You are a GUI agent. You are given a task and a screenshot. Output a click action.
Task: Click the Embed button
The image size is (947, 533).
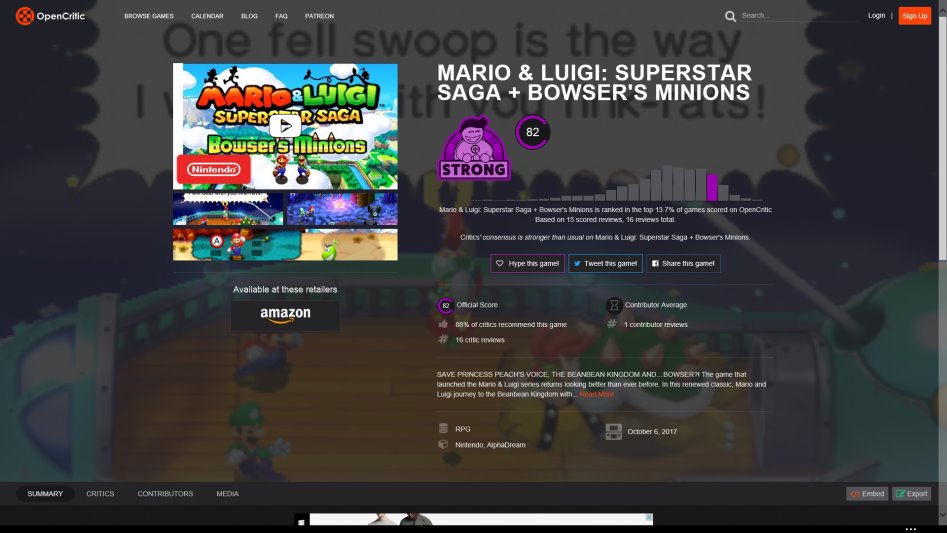coord(867,494)
